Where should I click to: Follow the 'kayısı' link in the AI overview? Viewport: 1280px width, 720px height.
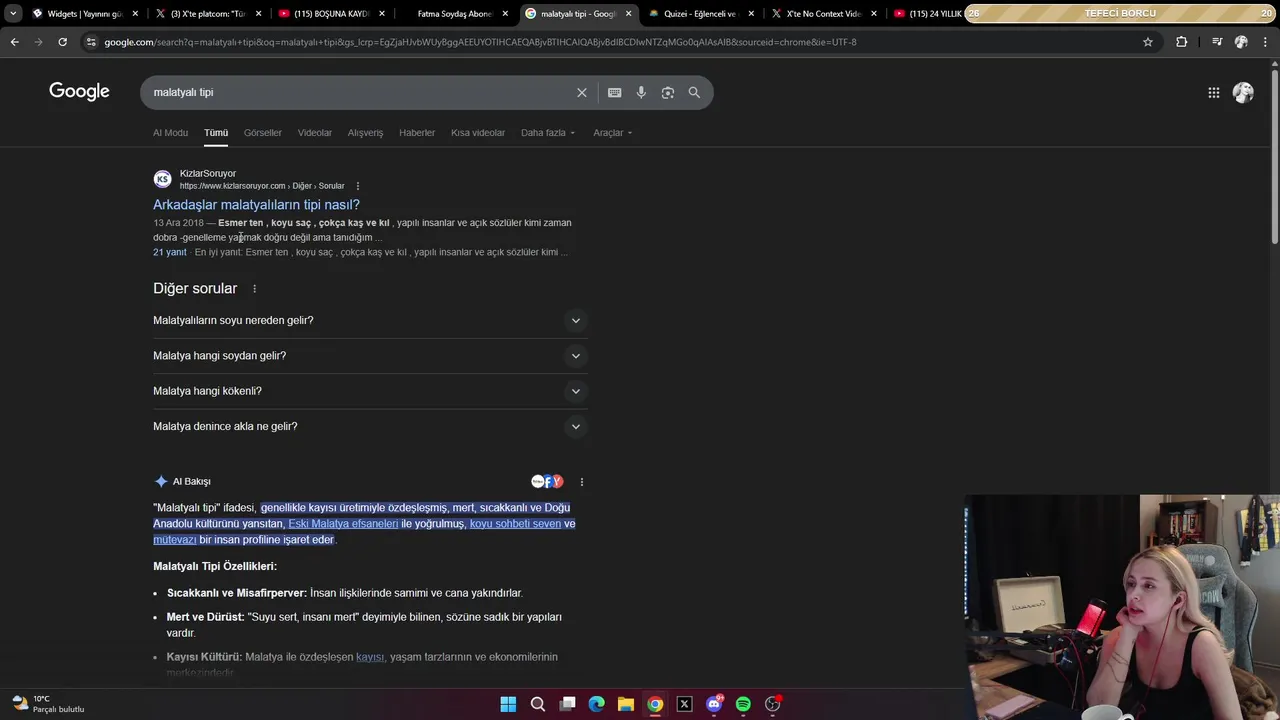point(370,657)
